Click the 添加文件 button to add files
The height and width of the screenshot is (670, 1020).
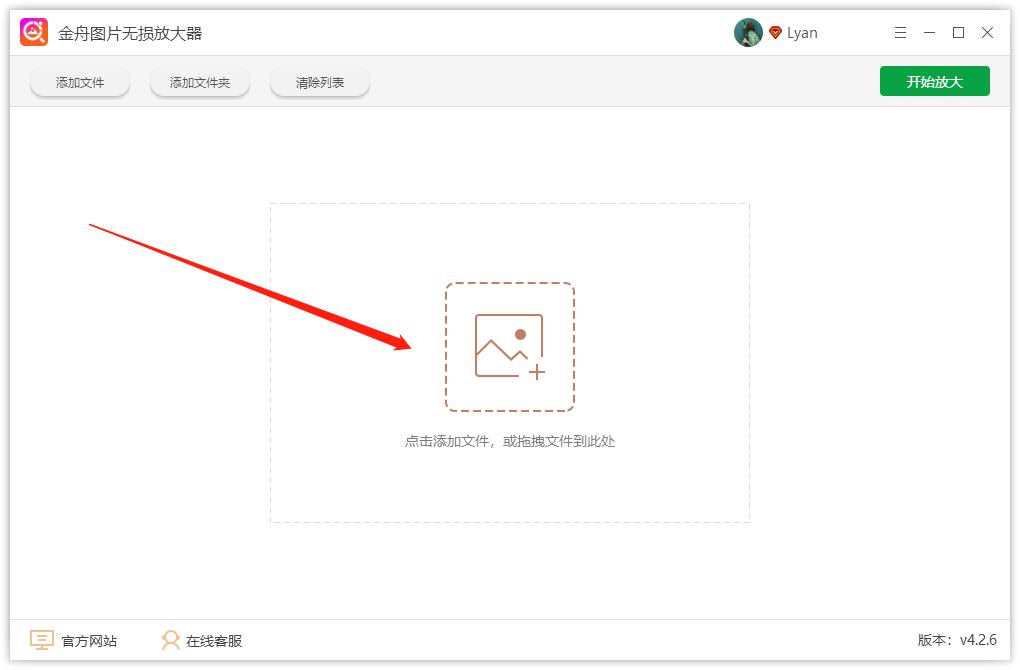tap(80, 82)
